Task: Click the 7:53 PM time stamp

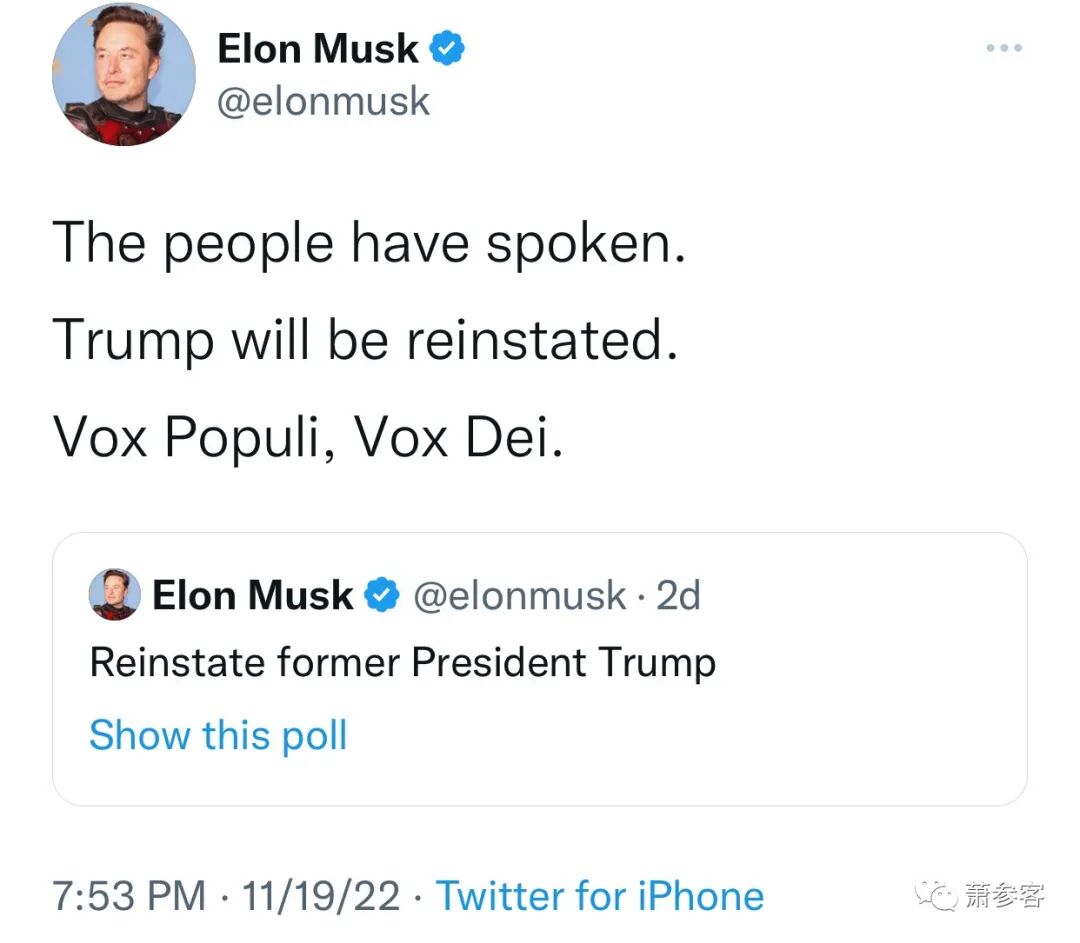Action: 129,896
